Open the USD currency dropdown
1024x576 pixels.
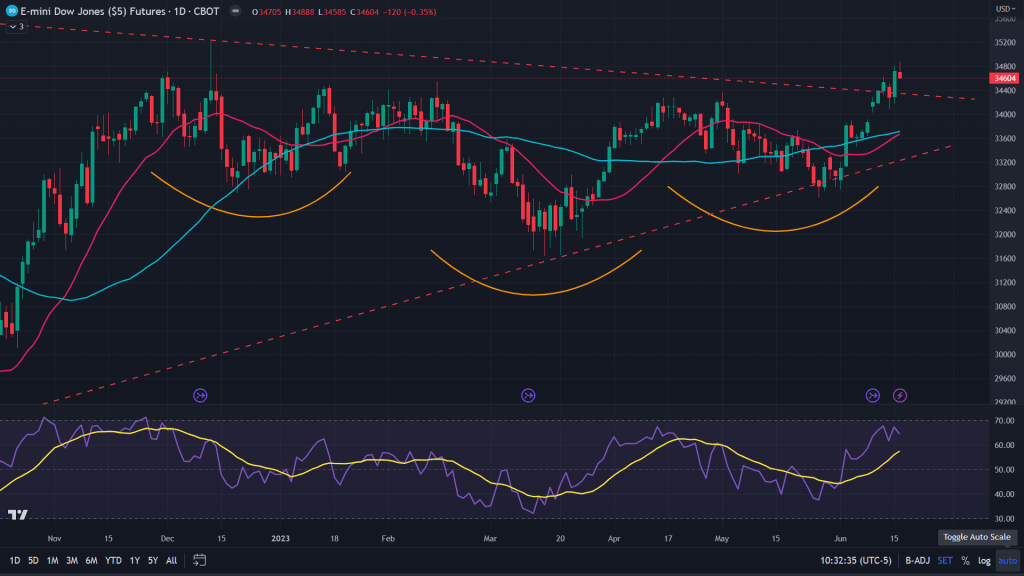1004,10
